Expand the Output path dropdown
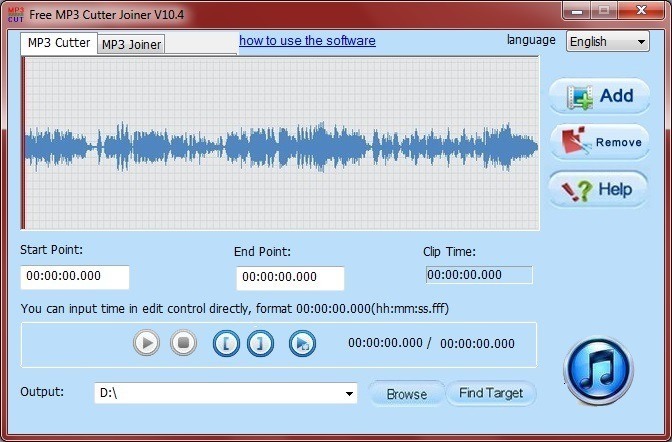The height and width of the screenshot is (442, 672). 350,394
